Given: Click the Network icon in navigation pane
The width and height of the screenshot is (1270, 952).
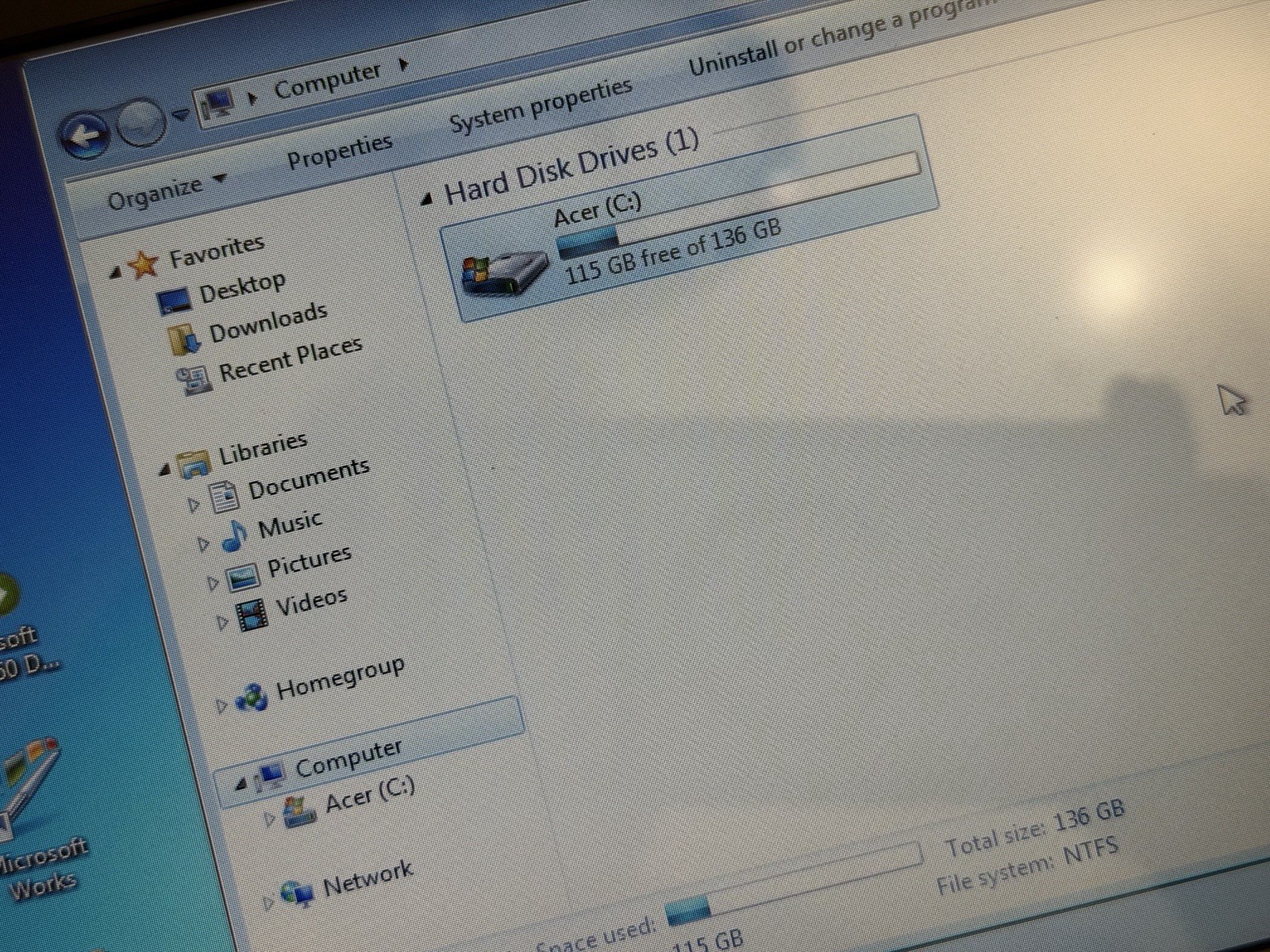Looking at the screenshot, I should pos(298,894).
